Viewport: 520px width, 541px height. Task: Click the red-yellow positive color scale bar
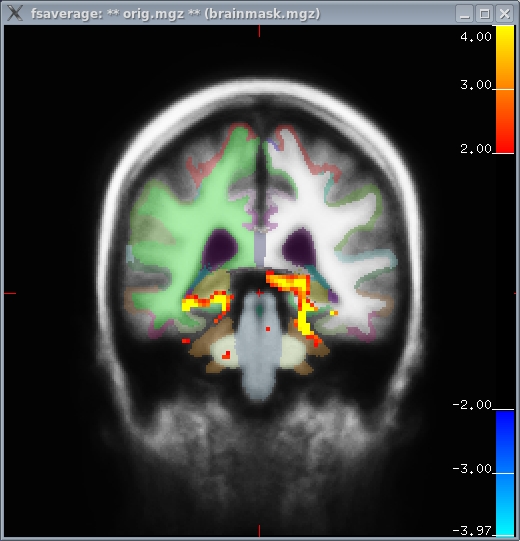click(x=505, y=89)
